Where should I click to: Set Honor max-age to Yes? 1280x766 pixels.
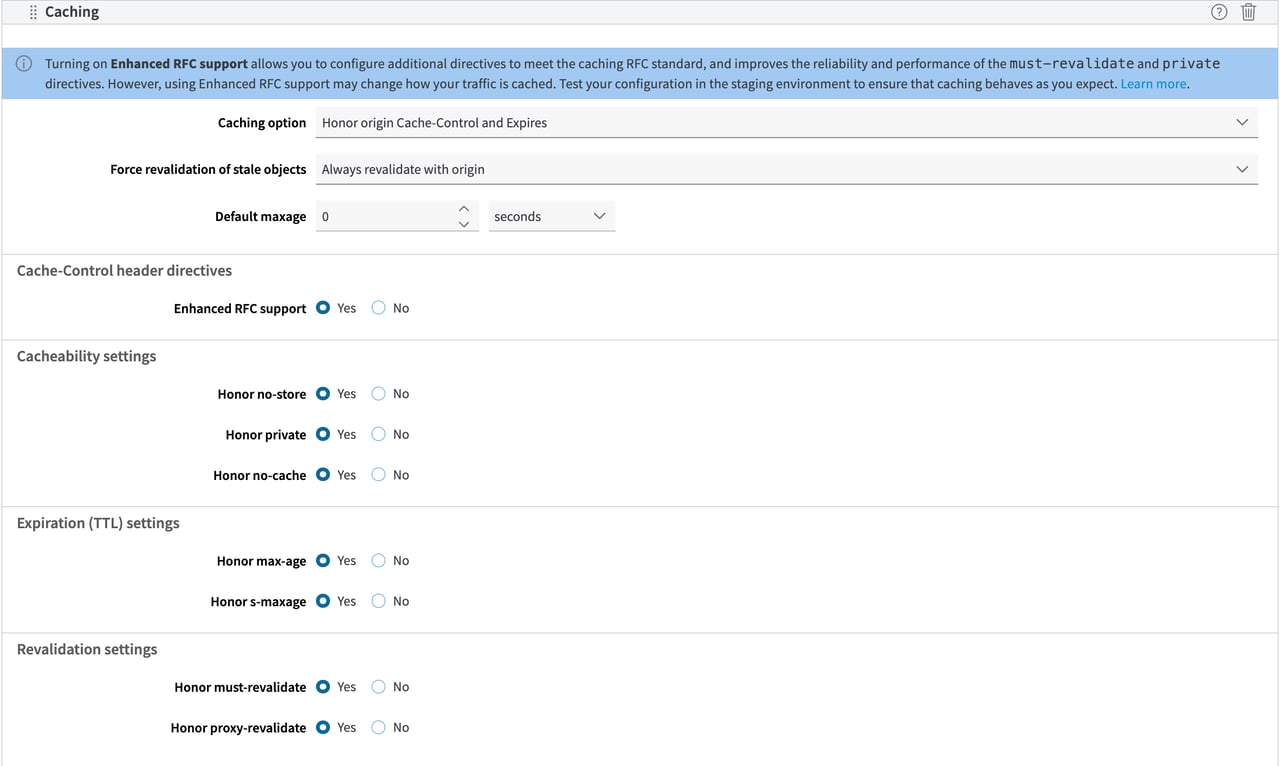point(323,561)
